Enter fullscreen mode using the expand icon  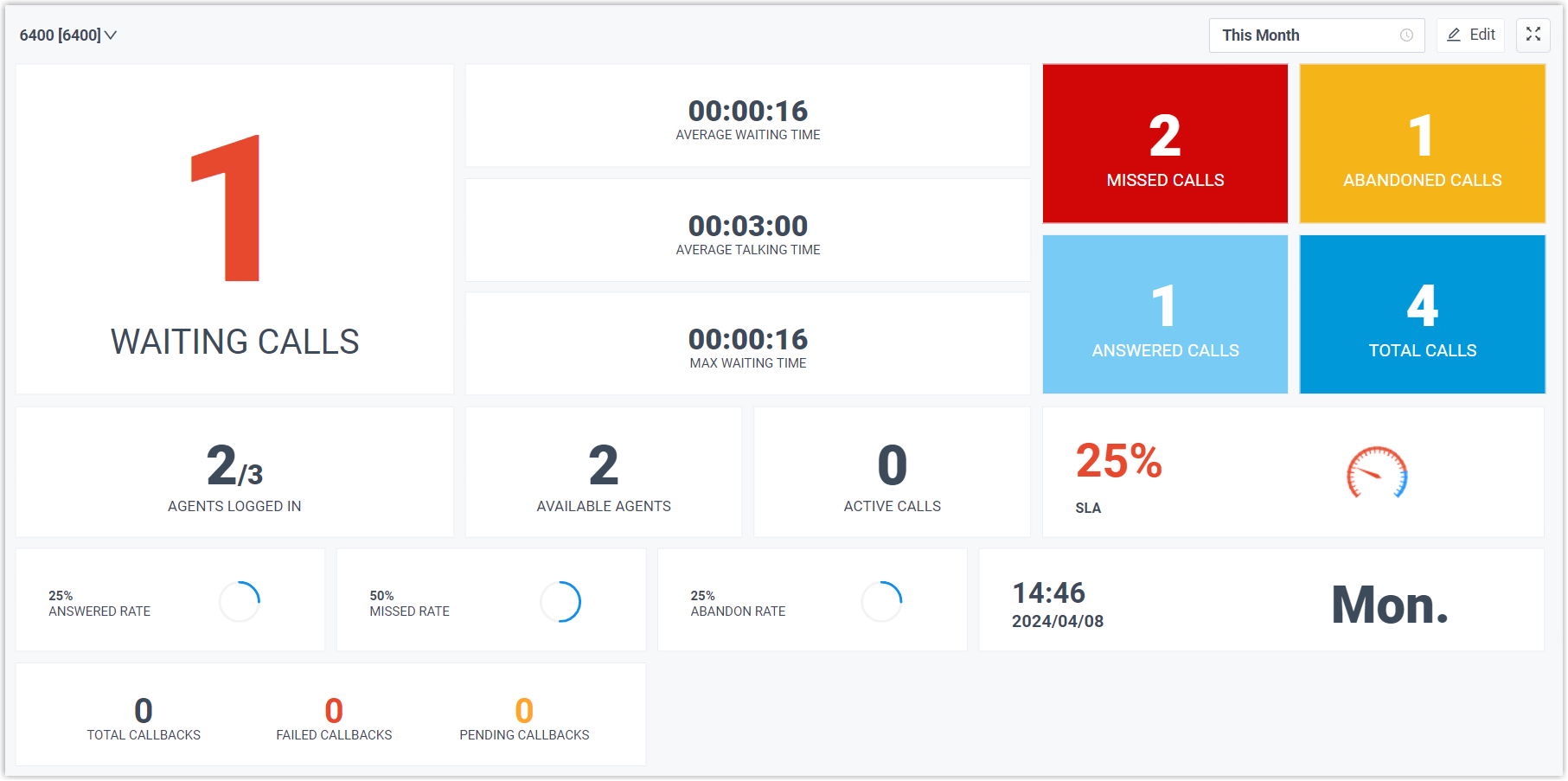tap(1533, 35)
